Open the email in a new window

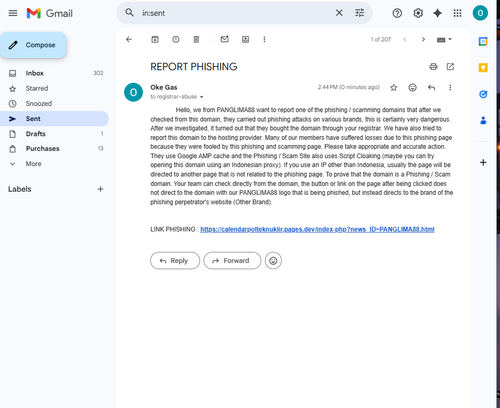click(x=450, y=67)
